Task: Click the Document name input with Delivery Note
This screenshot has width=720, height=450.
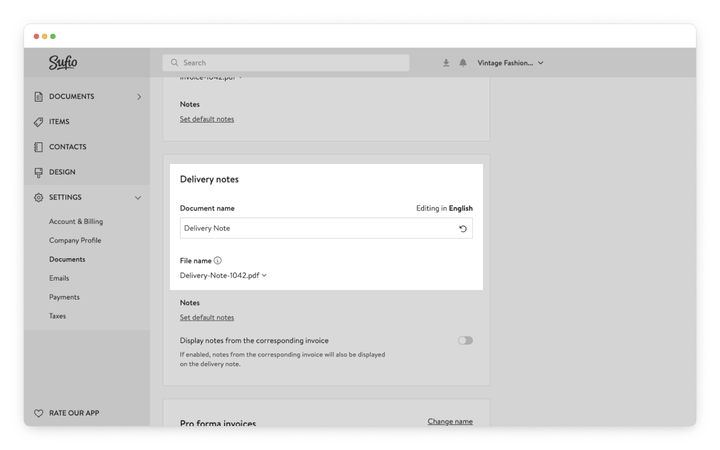Action: 326,228
